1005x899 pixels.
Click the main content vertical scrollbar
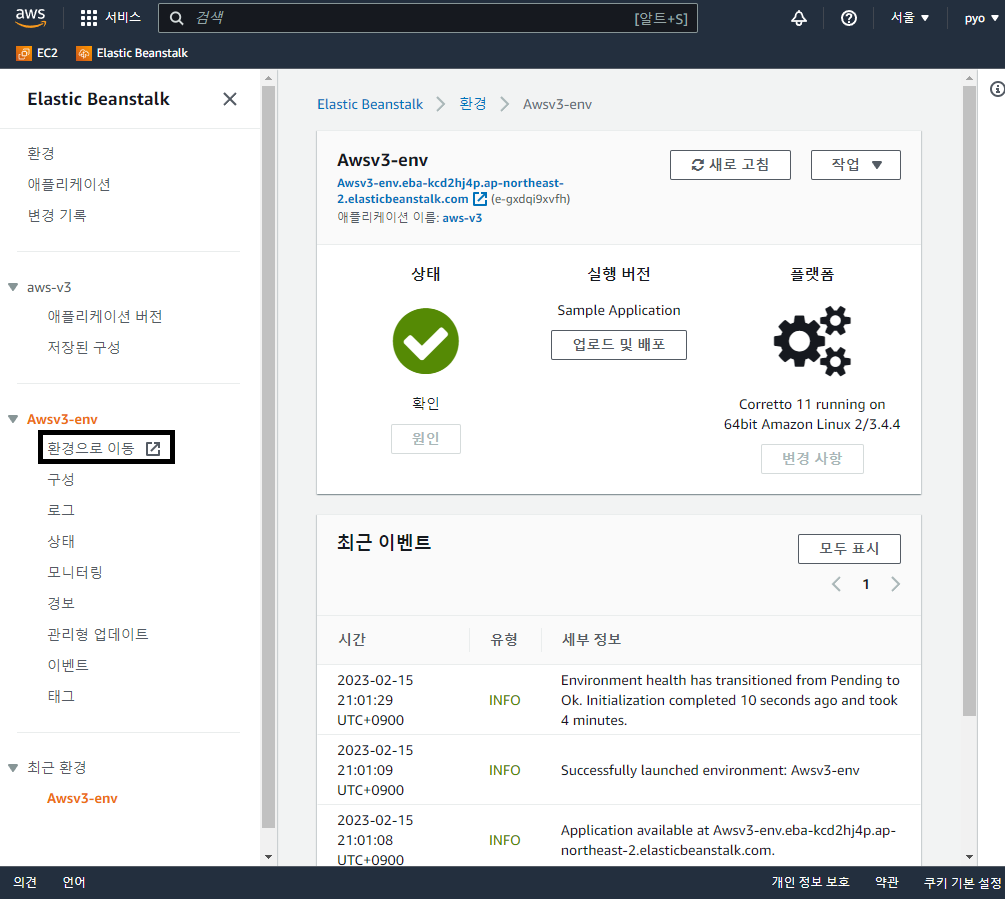tap(969, 400)
